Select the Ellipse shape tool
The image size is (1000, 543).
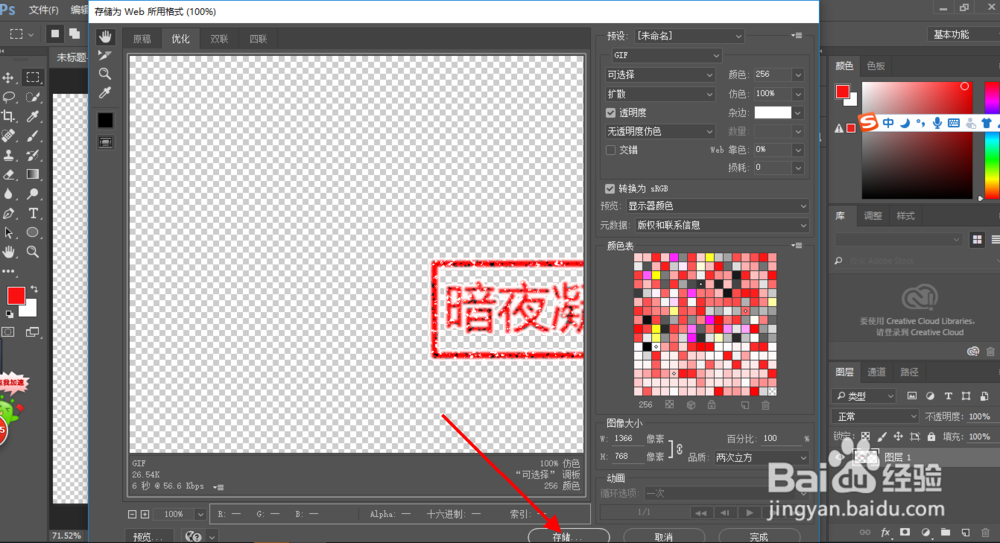click(x=33, y=232)
